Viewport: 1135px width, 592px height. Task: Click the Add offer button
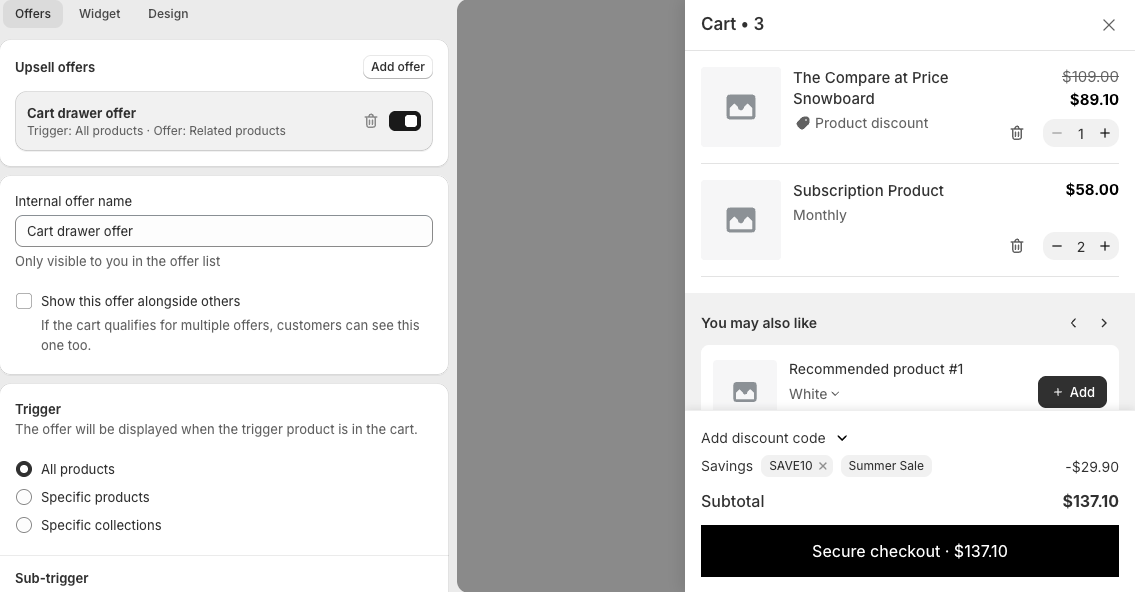tap(397, 67)
